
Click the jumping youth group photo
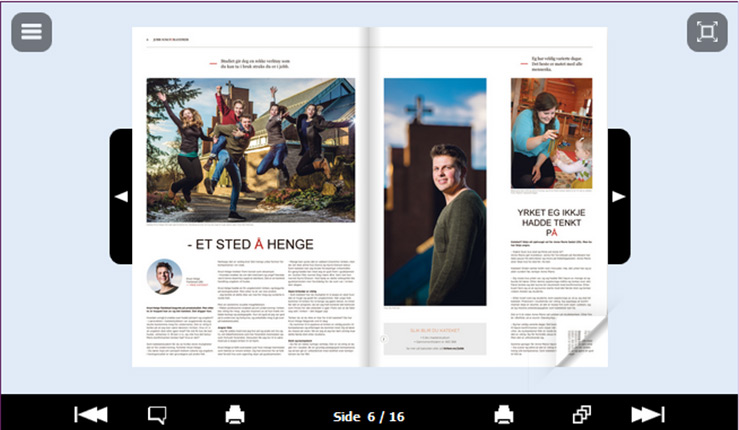pyautogui.click(x=250, y=150)
